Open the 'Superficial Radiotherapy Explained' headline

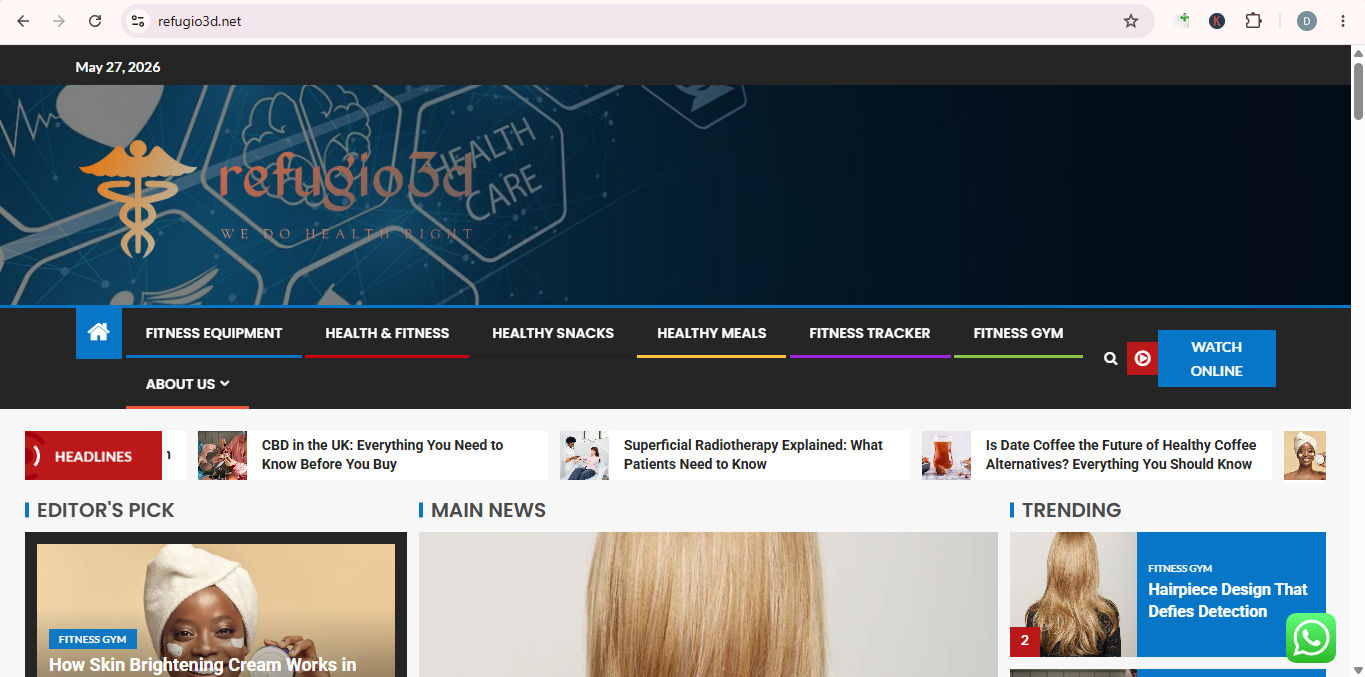pyautogui.click(x=753, y=455)
